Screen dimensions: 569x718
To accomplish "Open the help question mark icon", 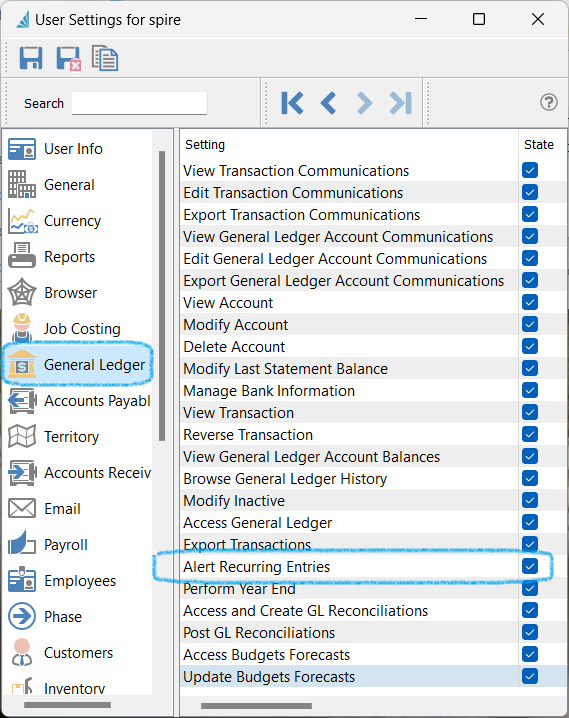I will 548,102.
